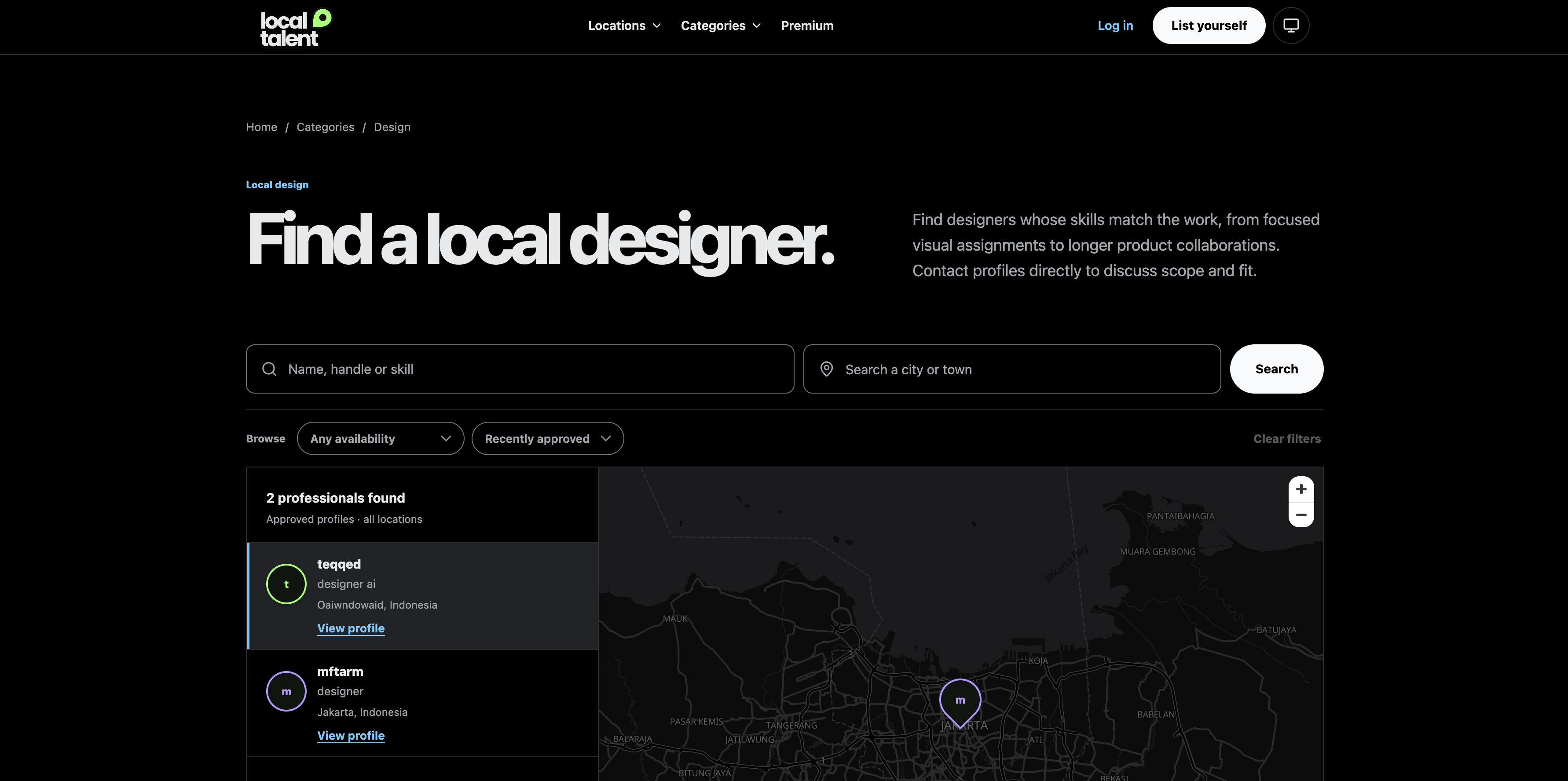This screenshot has width=1568, height=781.
Task: Click the magnifier icon in name search
Action: click(x=269, y=369)
